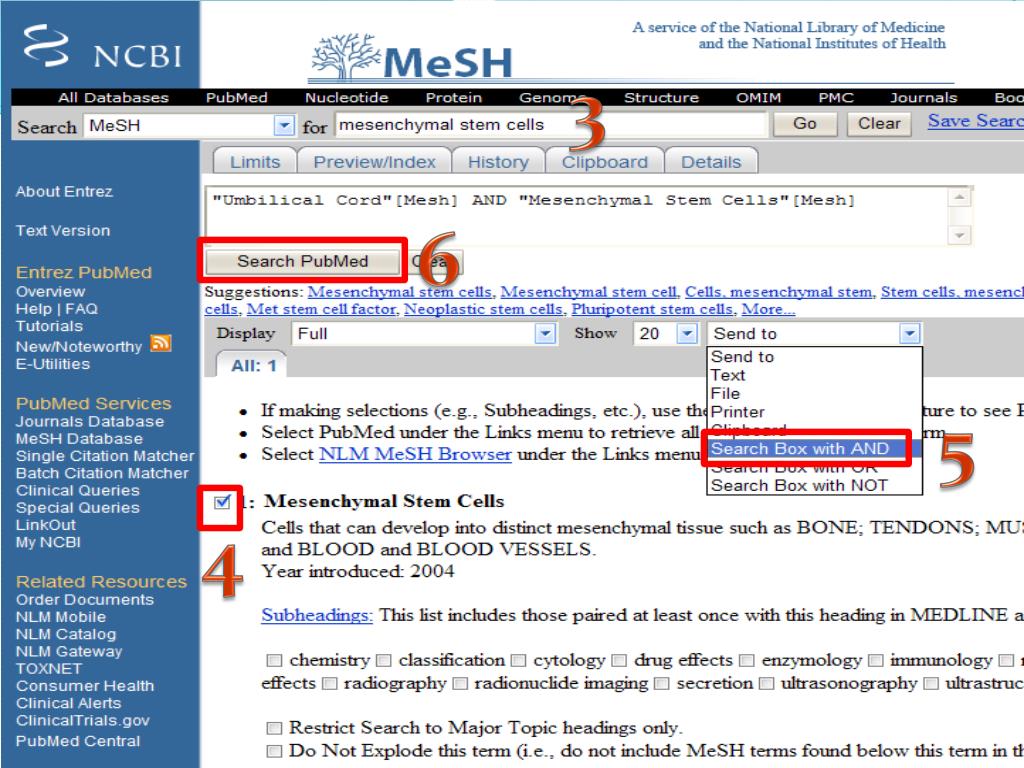The width and height of the screenshot is (1024, 768).
Task: Check Restrict Search to Major Topic headings
Action: [x=274, y=728]
